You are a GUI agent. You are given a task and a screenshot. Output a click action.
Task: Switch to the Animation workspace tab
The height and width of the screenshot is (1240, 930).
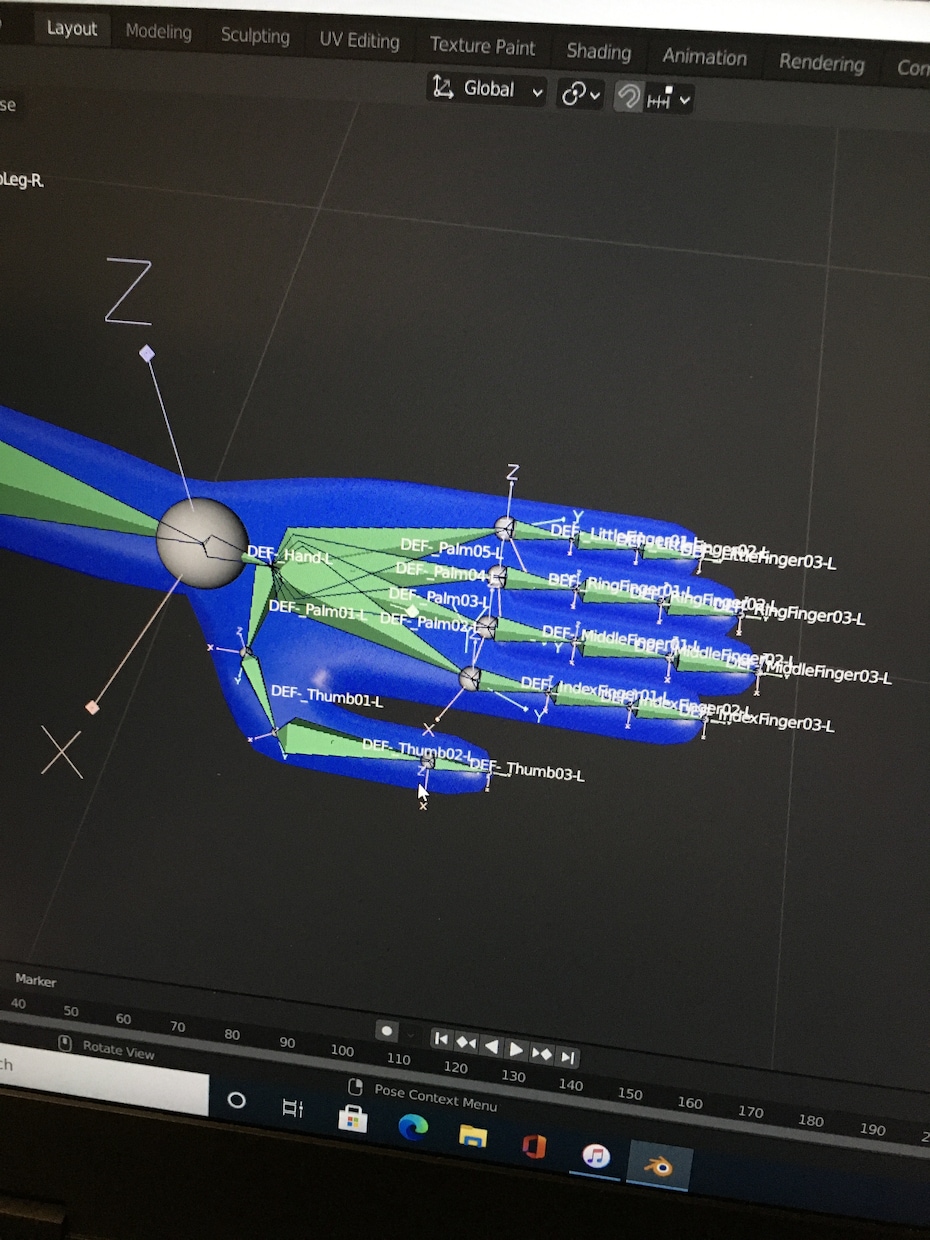pos(704,57)
